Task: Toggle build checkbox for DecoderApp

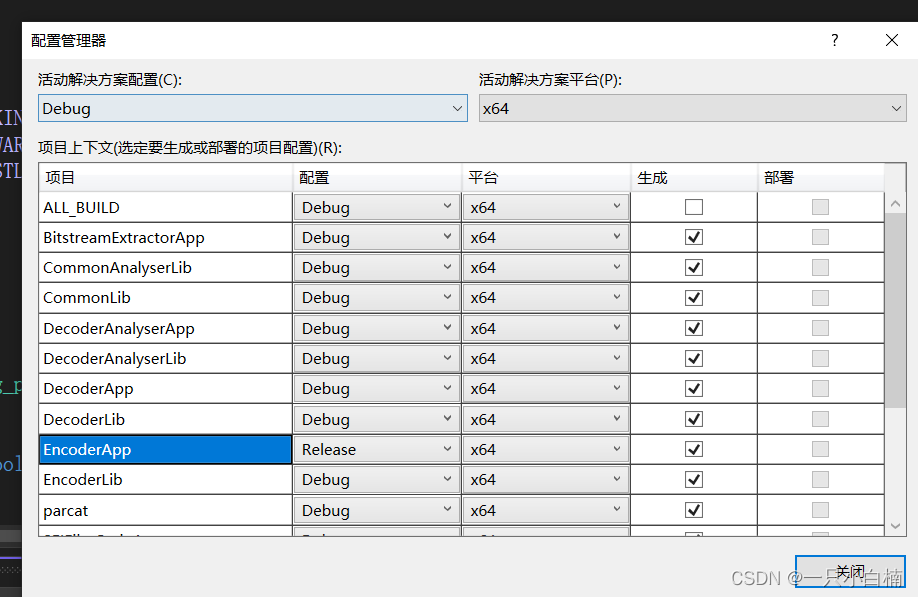Action: [694, 389]
